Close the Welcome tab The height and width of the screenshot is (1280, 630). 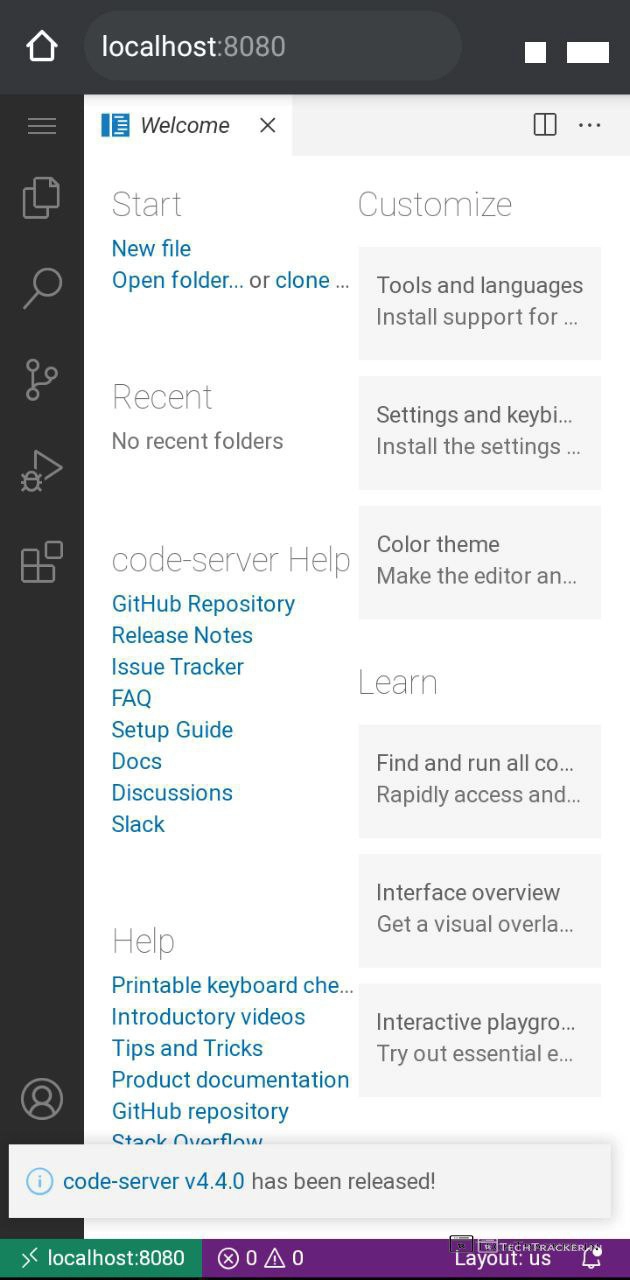point(267,125)
